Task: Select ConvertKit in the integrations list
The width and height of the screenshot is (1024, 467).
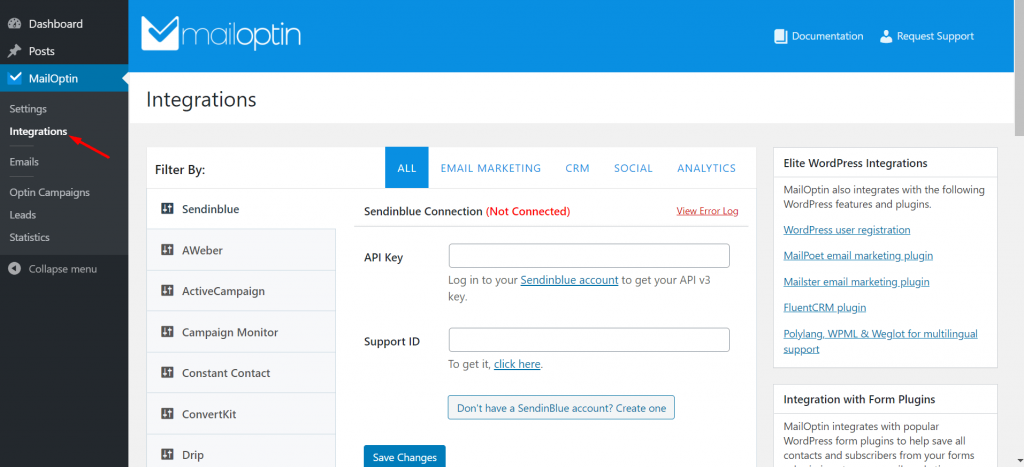Action: click(x=242, y=414)
